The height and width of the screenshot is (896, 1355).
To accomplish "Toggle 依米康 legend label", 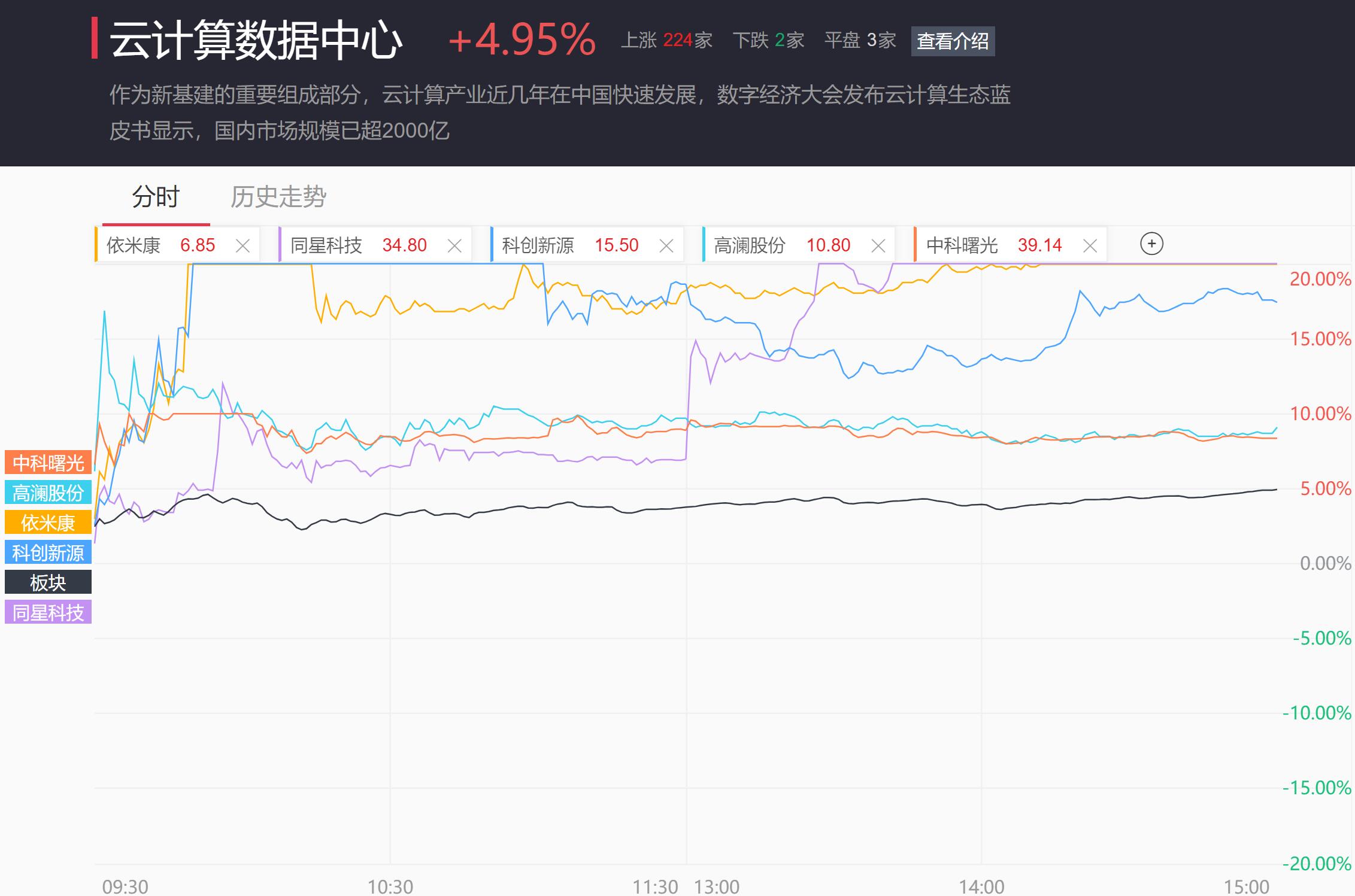I will 48,523.
